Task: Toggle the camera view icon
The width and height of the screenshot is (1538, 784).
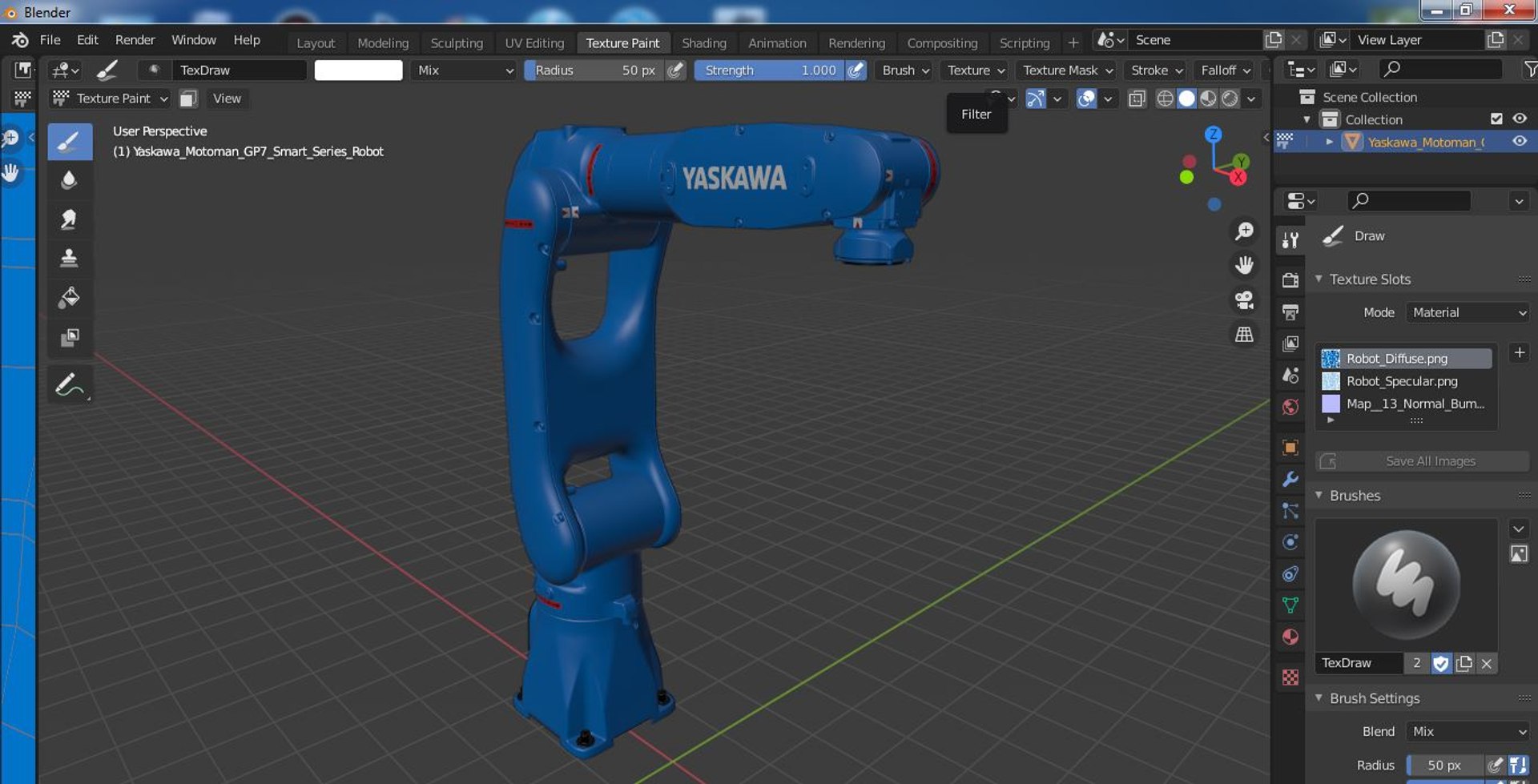Action: point(1244,300)
